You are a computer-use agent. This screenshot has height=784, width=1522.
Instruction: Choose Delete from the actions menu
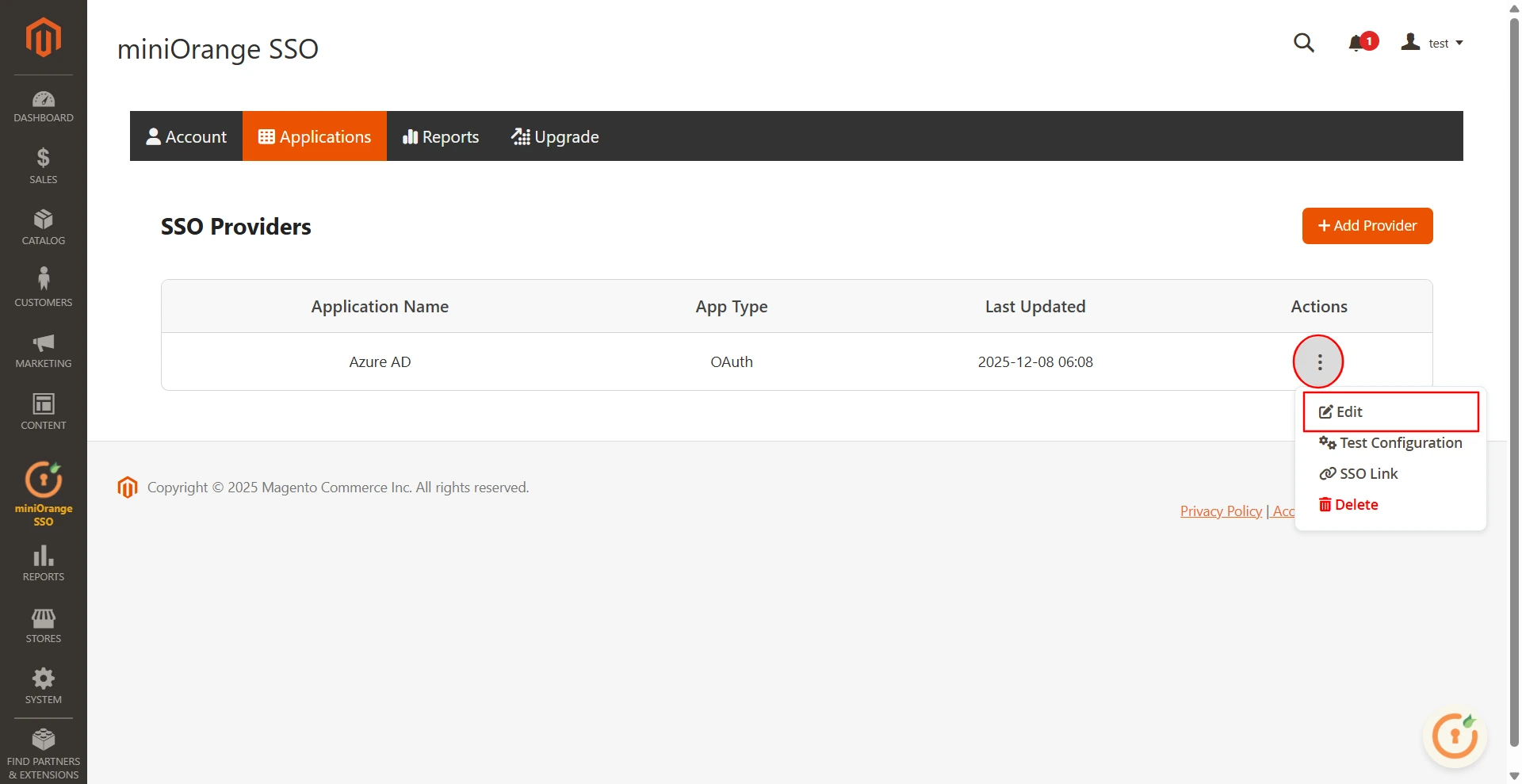click(1356, 504)
